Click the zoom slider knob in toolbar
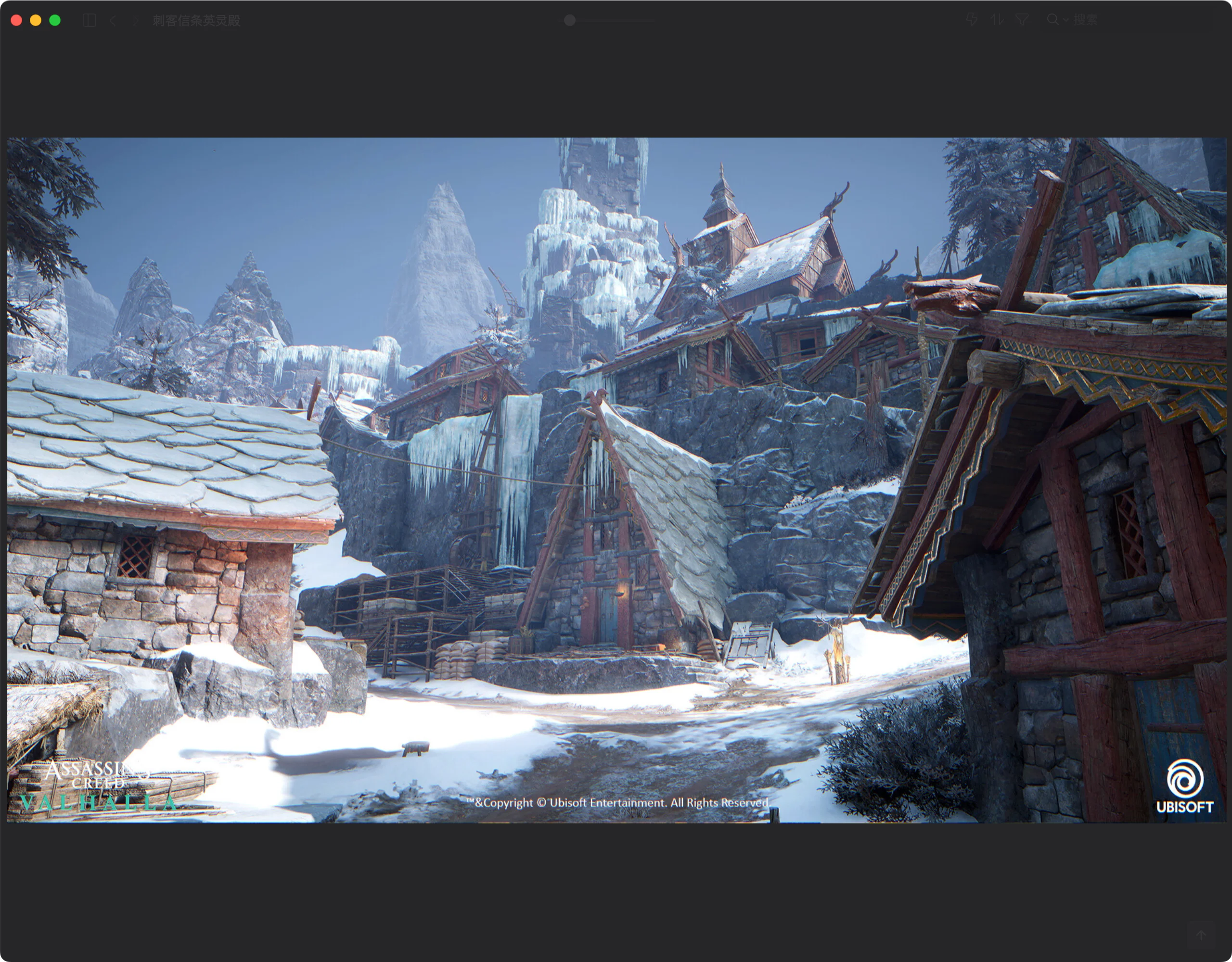The width and height of the screenshot is (1232, 962). pyautogui.click(x=570, y=20)
